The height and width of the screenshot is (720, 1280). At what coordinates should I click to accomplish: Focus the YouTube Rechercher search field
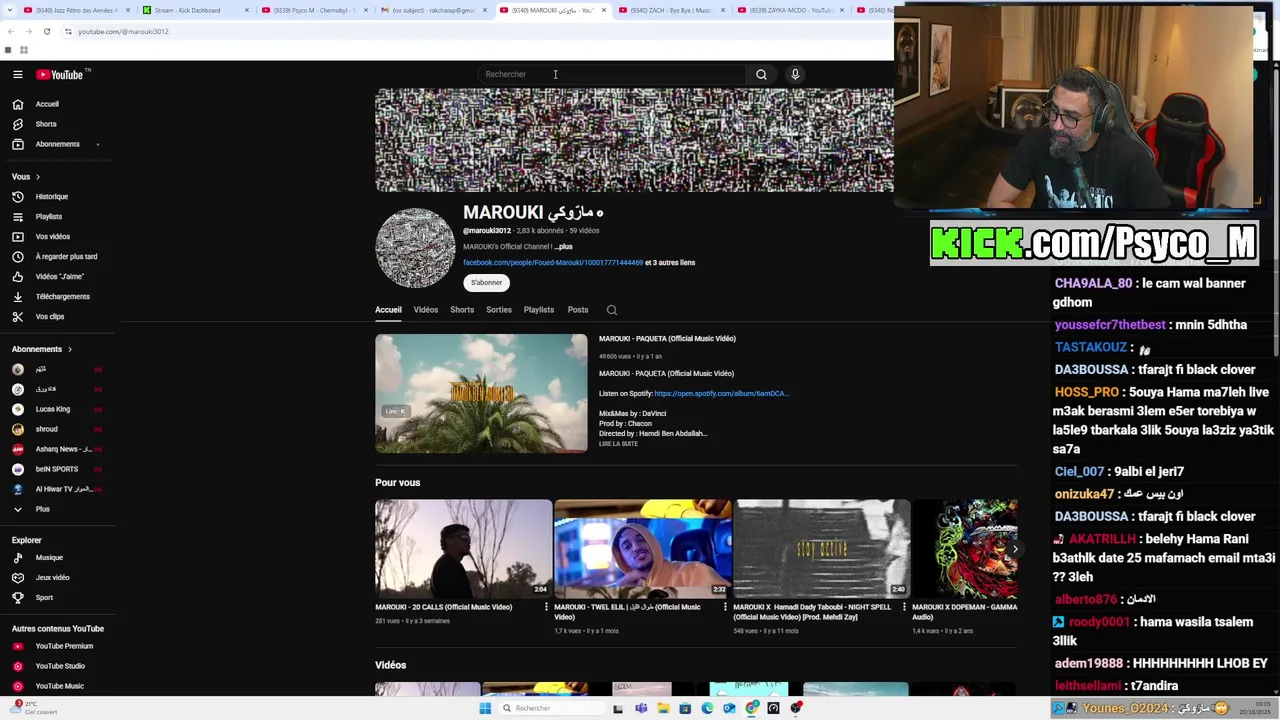612,74
